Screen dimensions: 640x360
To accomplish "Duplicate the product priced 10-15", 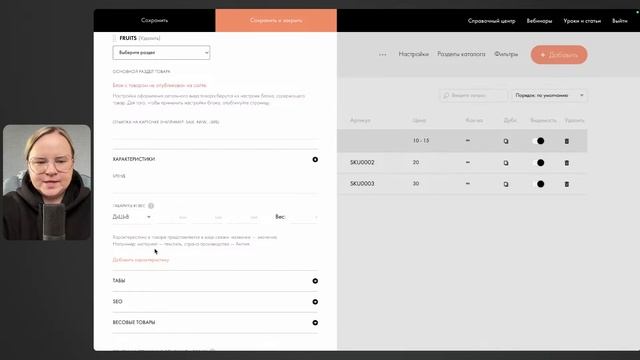I will pos(506,141).
